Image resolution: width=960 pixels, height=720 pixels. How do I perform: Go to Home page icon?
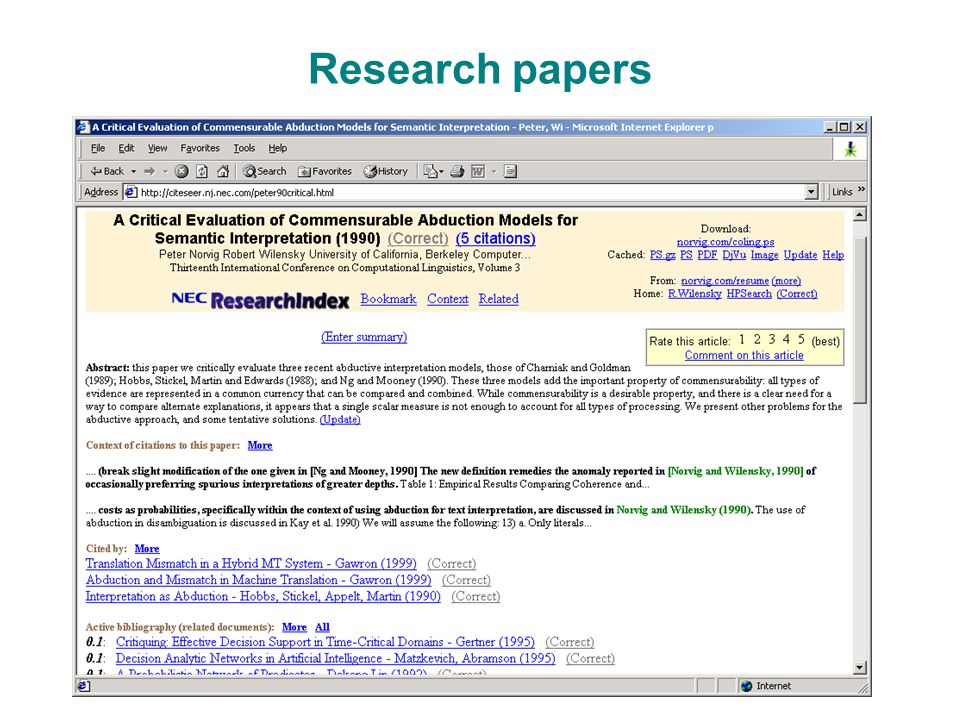(223, 171)
